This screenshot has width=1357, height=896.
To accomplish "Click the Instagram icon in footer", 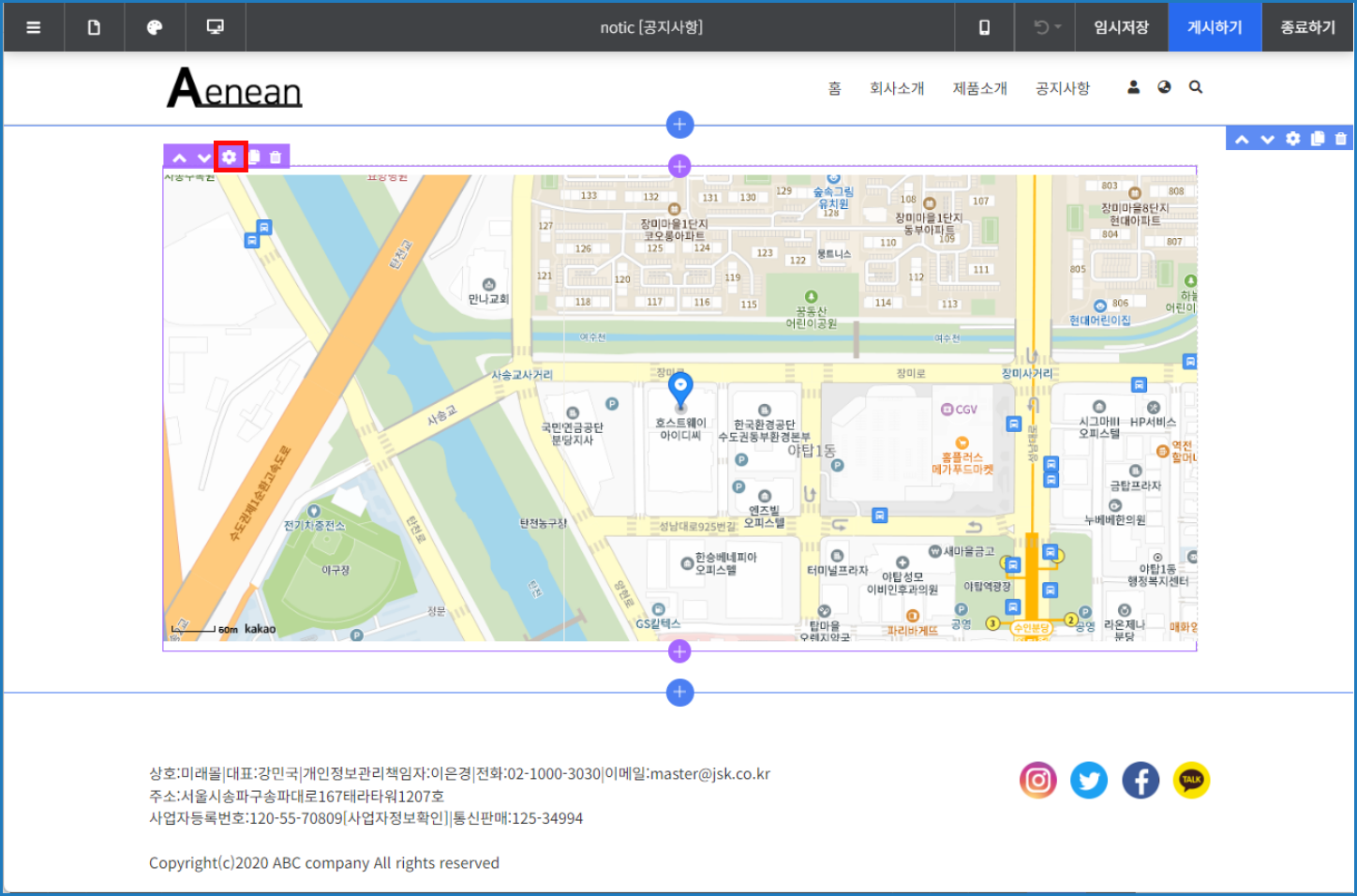I will coord(1038,780).
